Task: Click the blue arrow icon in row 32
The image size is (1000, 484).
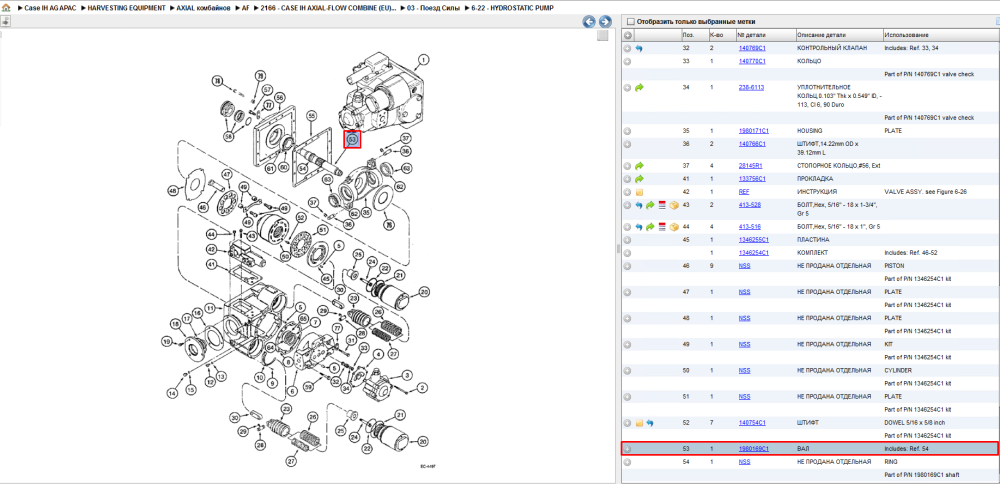Action: click(x=639, y=48)
